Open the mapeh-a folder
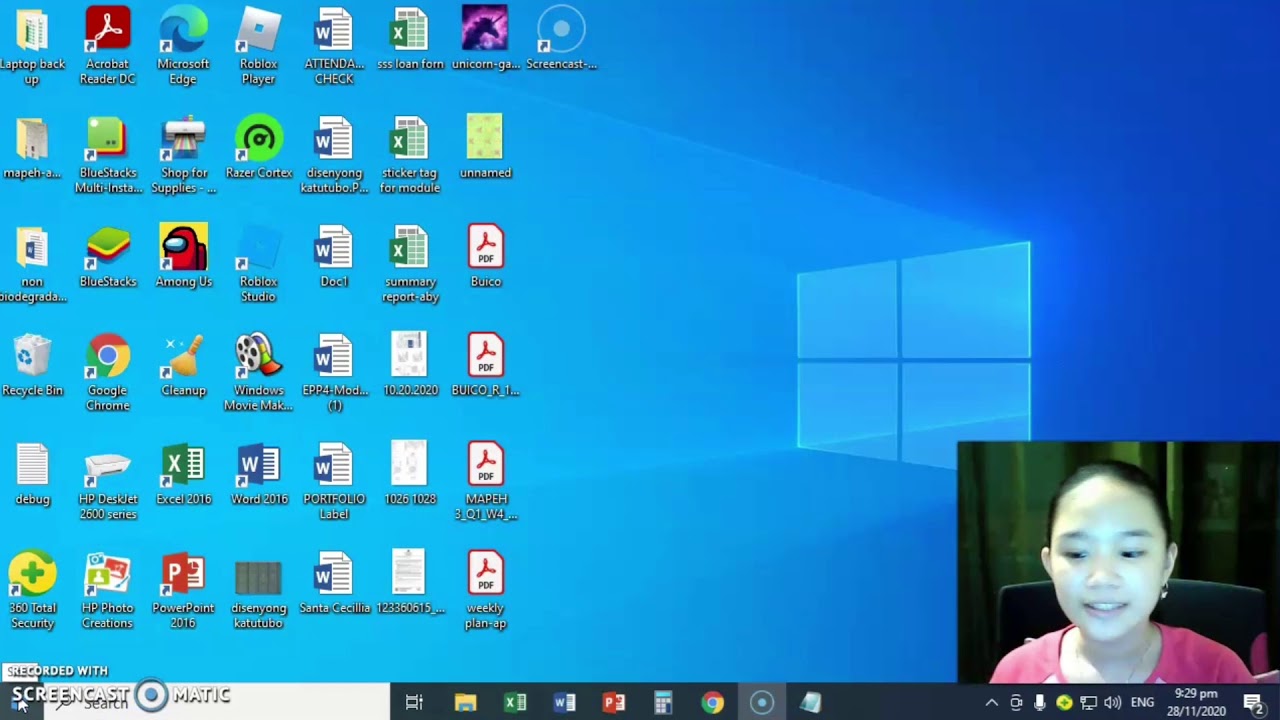This screenshot has height=720, width=1280. pyautogui.click(x=32, y=149)
